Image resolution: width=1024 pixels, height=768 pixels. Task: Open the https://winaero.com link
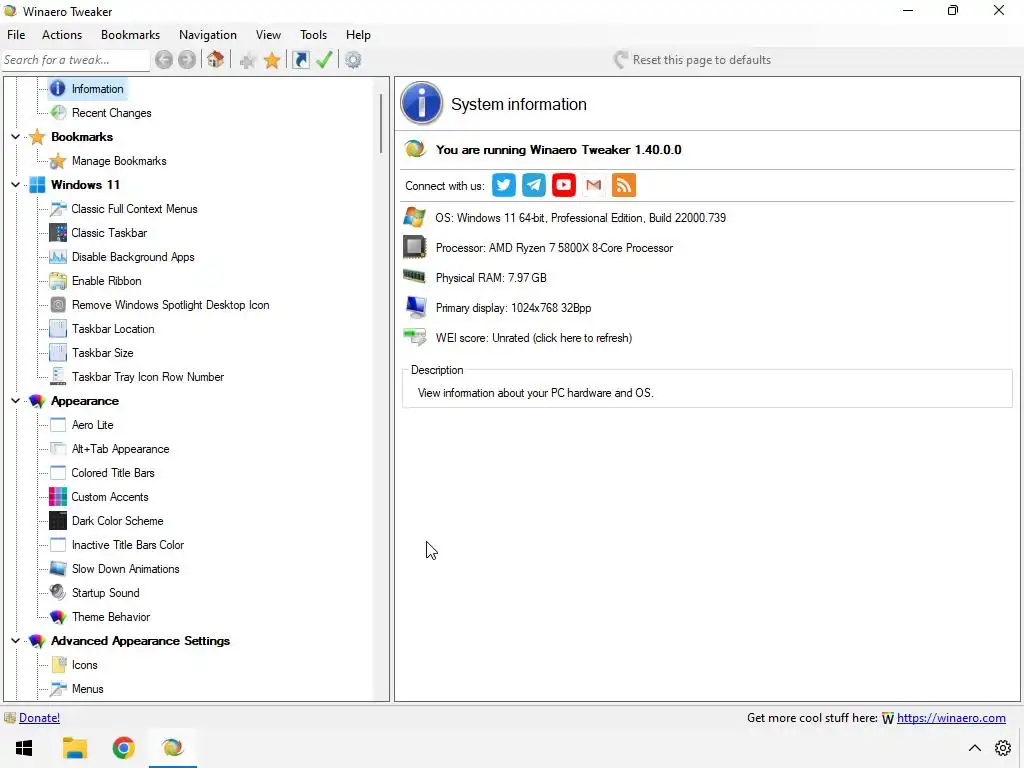tap(951, 718)
